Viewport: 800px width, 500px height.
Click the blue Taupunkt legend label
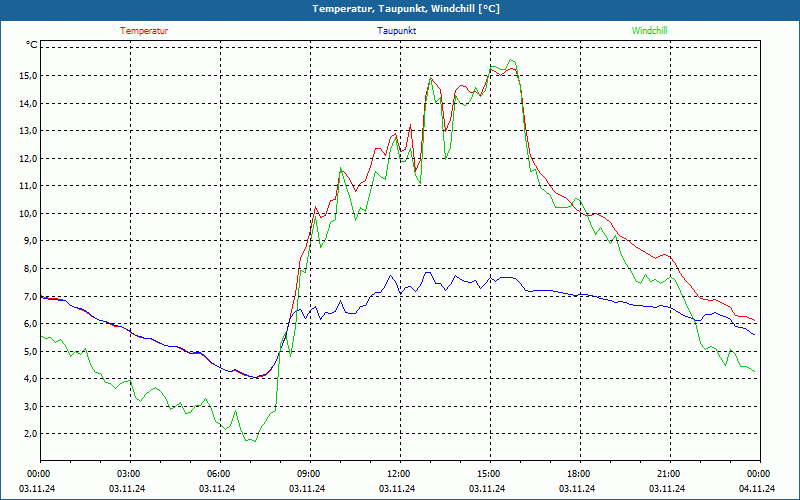click(x=397, y=31)
